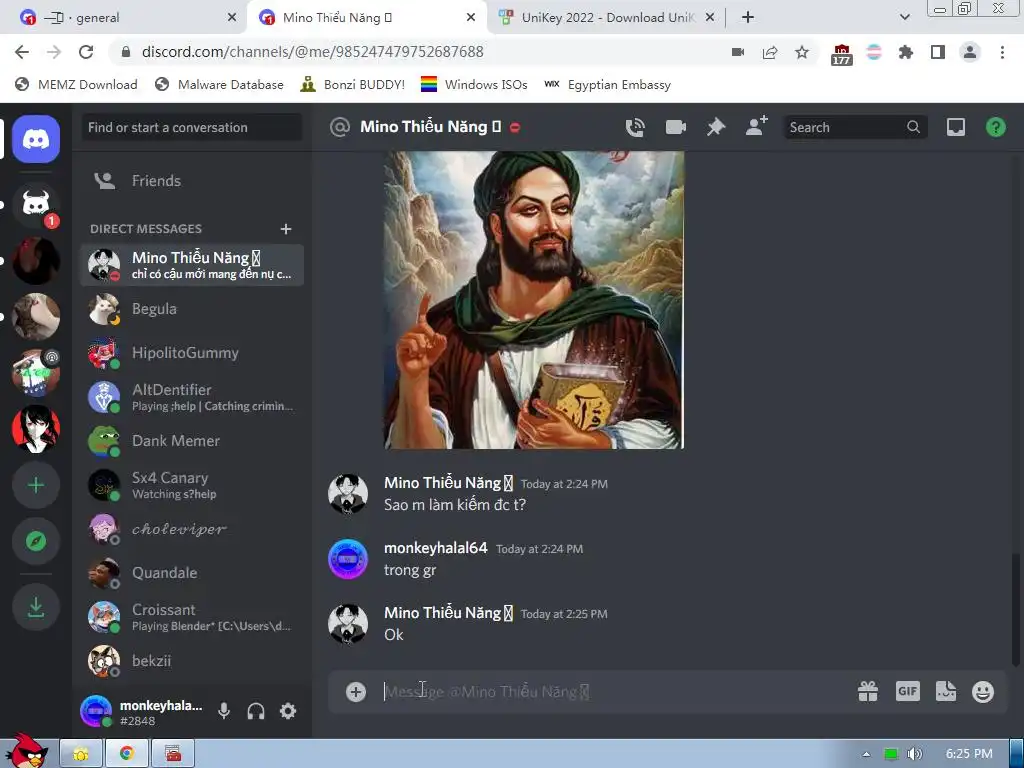
Task: Reload the Discord page
Action: tap(86, 52)
